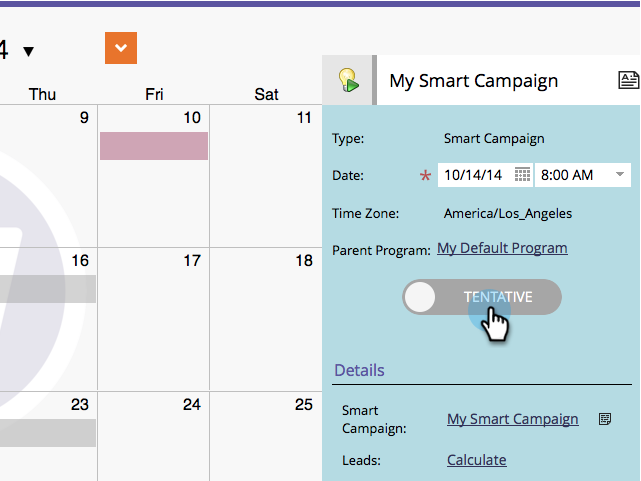Select the gray event bar on day 23
The width and height of the screenshot is (641, 481).
pos(48,432)
